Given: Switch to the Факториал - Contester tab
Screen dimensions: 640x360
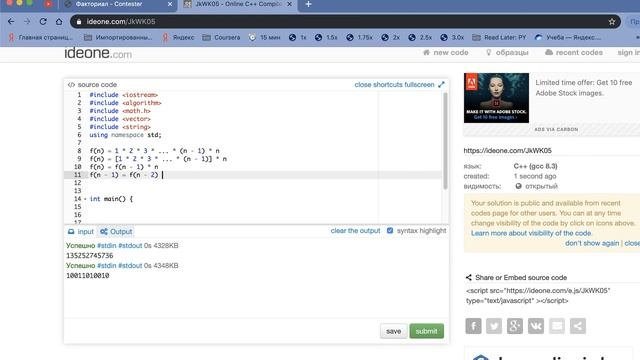Looking at the screenshot, I should pyautogui.click(x=109, y=4).
